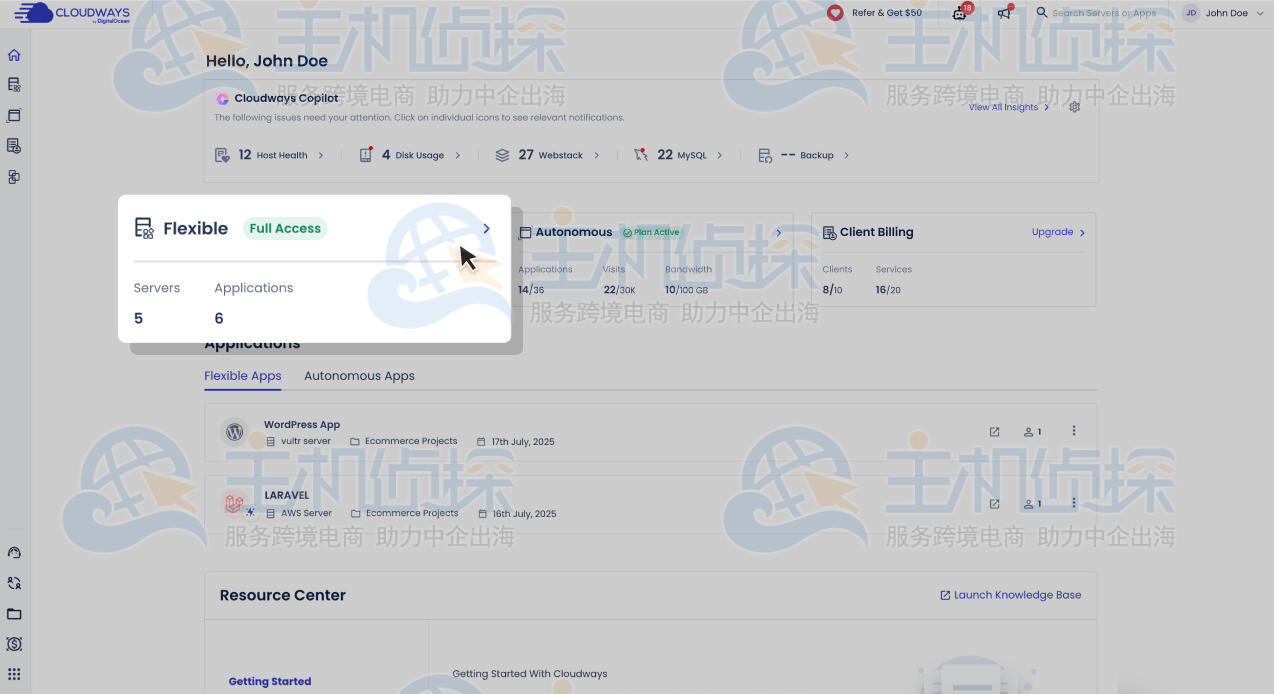Click the Full Access badge
Image resolution: width=1274 pixels, height=694 pixels.
tap(285, 228)
